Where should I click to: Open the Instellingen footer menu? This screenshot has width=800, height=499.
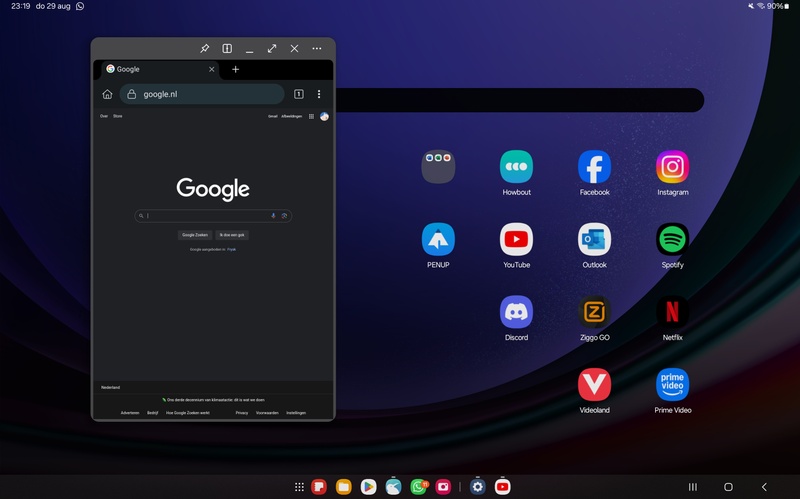click(x=296, y=413)
